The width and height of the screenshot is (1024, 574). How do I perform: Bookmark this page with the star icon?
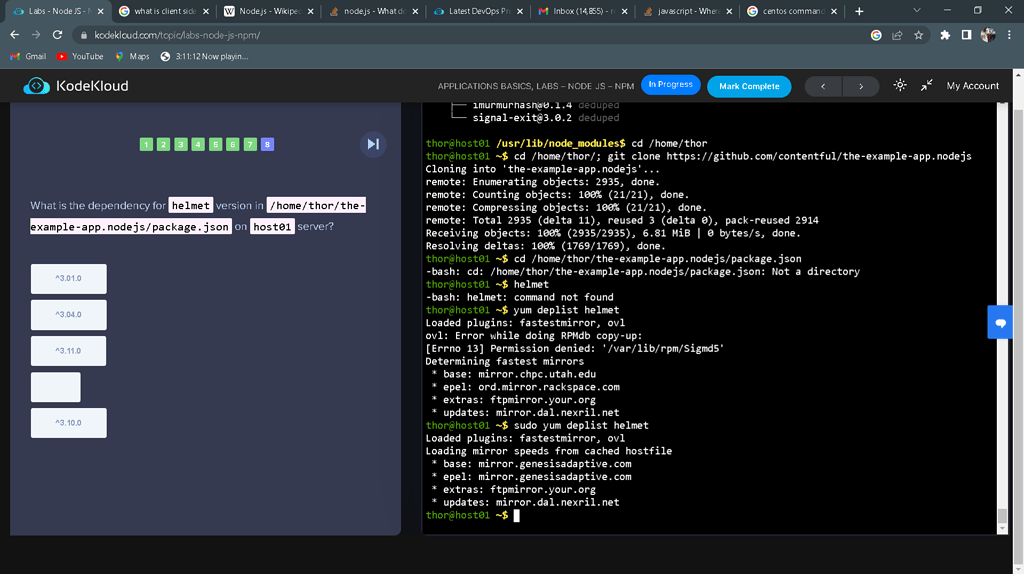point(918,35)
